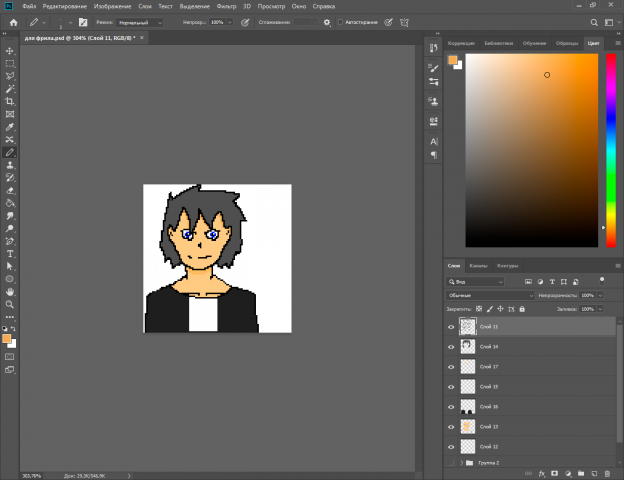Delete layer with trash icon
Viewport: 624px width, 480px height.
tap(607, 474)
